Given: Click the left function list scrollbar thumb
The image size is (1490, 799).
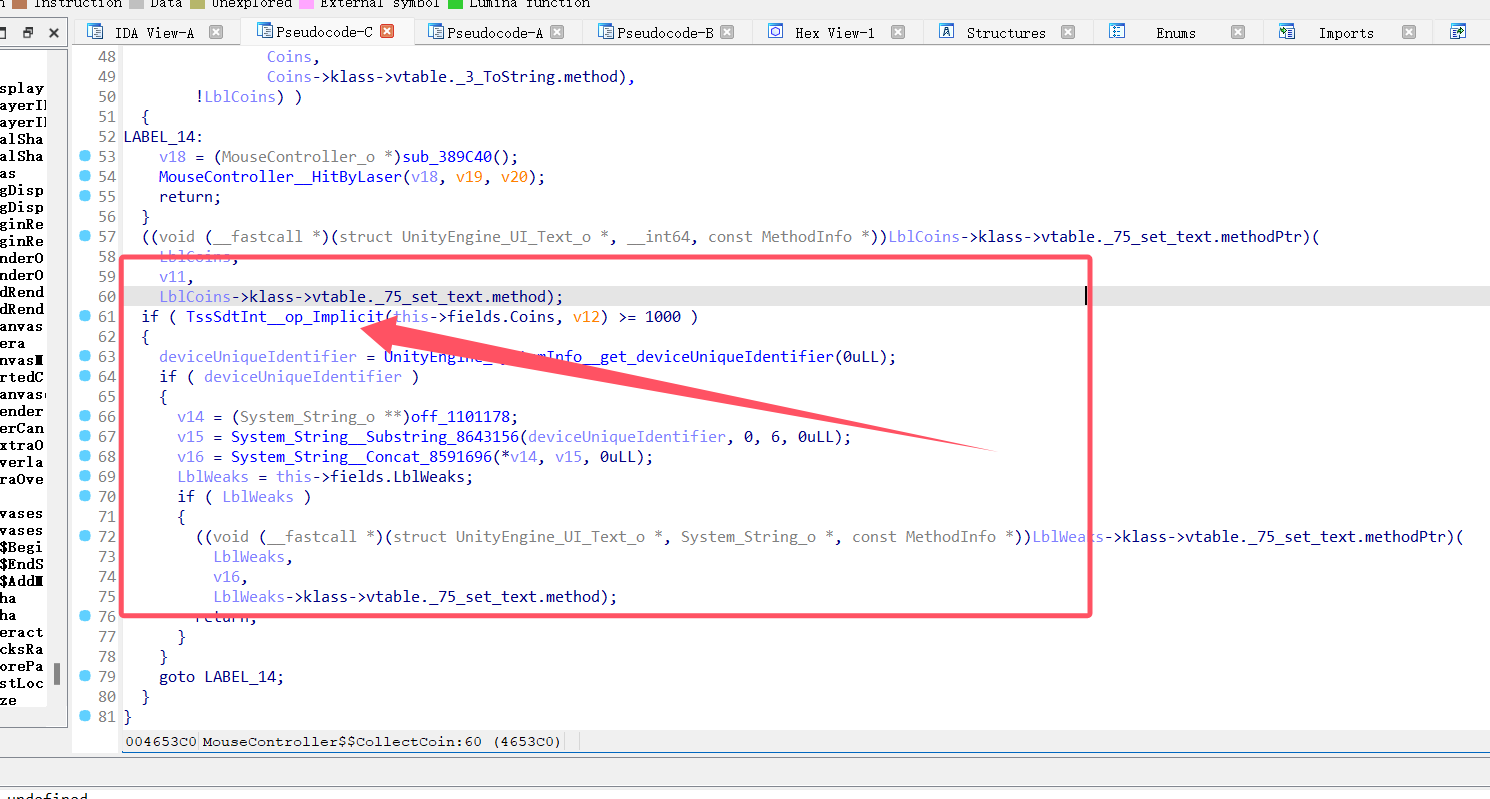Looking at the screenshot, I should click(x=57, y=673).
